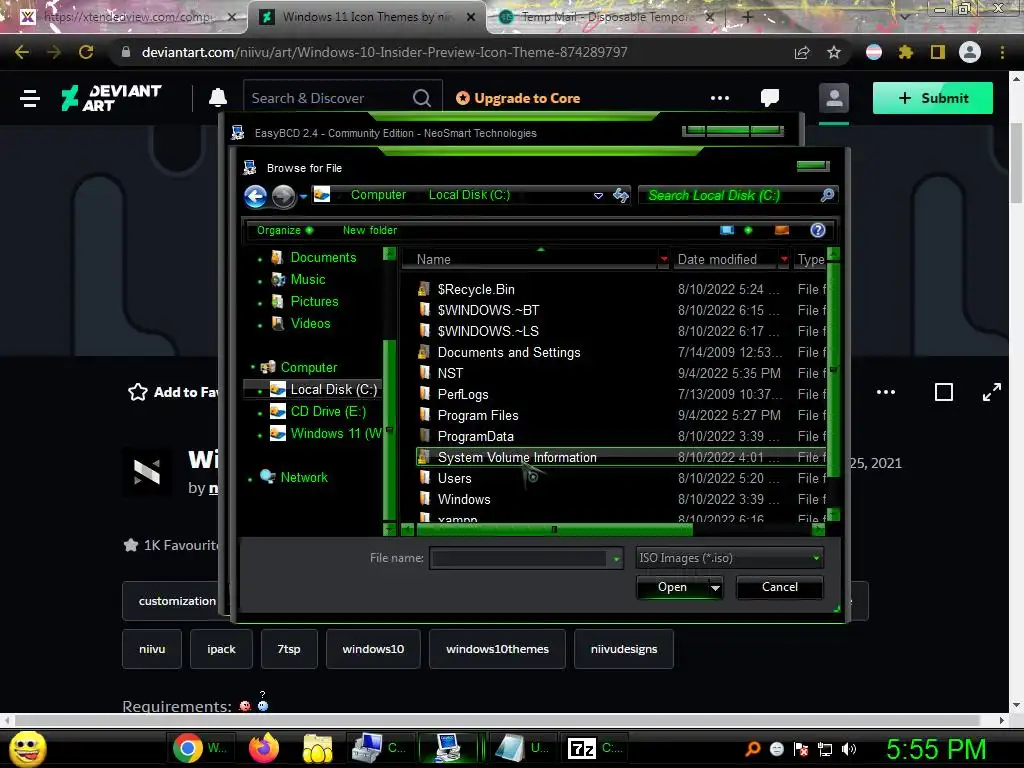This screenshot has width=1024, height=768.
Task: Open Organize dropdown menu
Action: click(x=285, y=230)
